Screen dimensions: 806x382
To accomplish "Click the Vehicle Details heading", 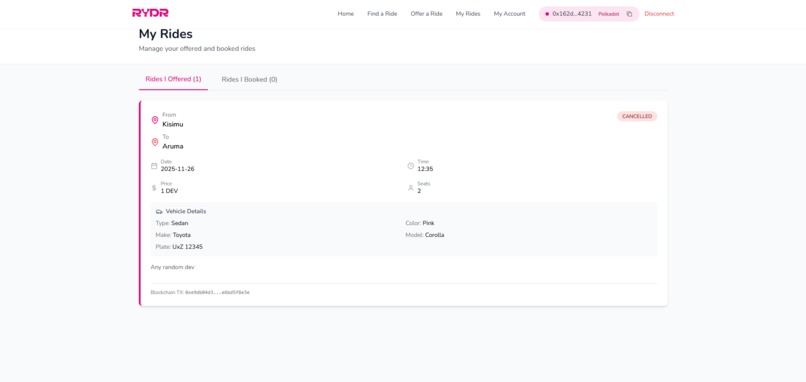I will tap(186, 211).
